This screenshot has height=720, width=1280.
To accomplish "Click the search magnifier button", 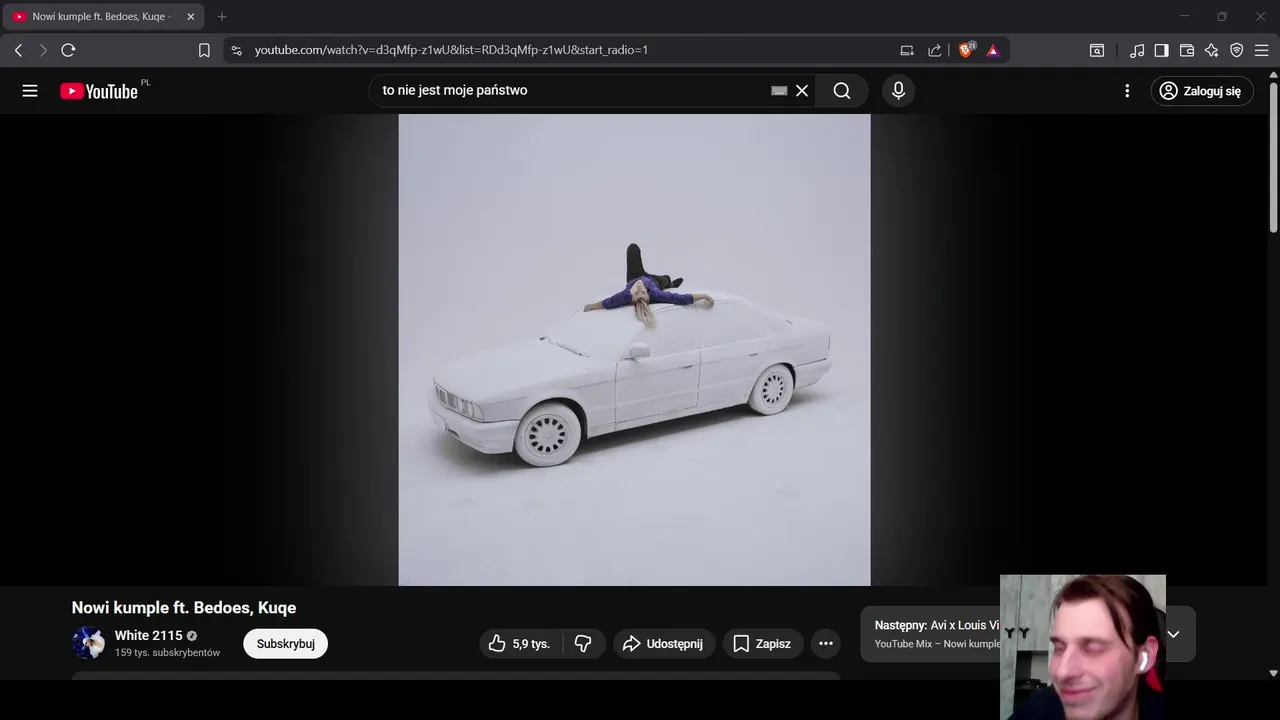I will [842, 90].
